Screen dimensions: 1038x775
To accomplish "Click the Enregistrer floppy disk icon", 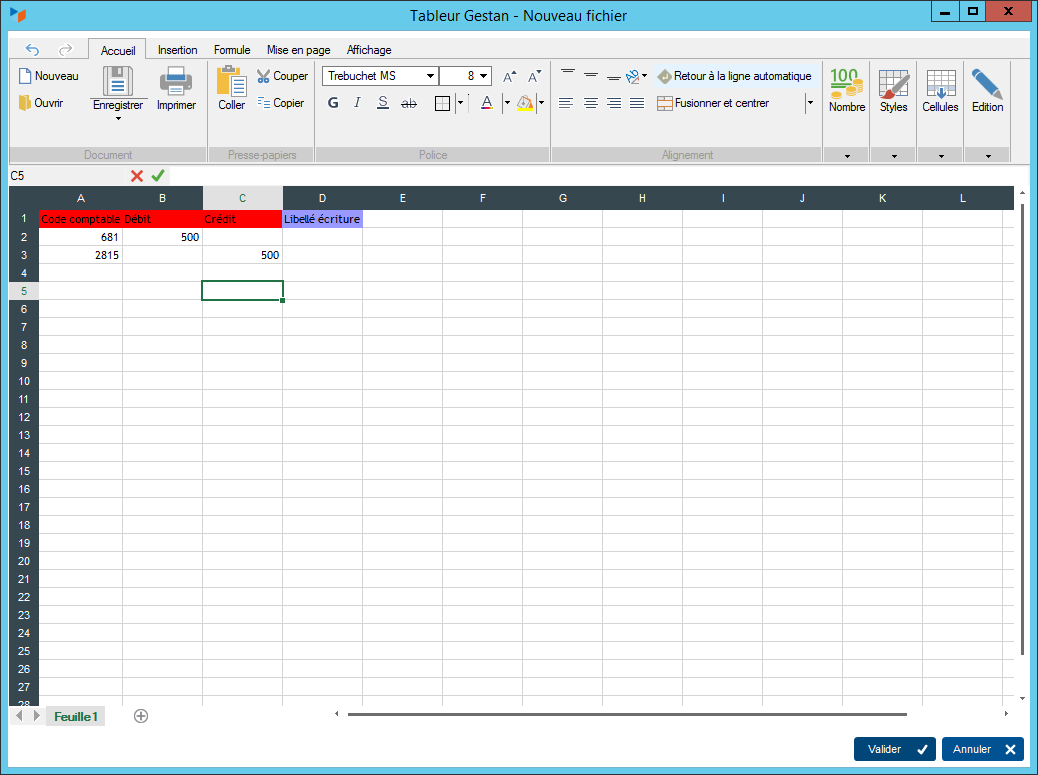I will coord(118,81).
